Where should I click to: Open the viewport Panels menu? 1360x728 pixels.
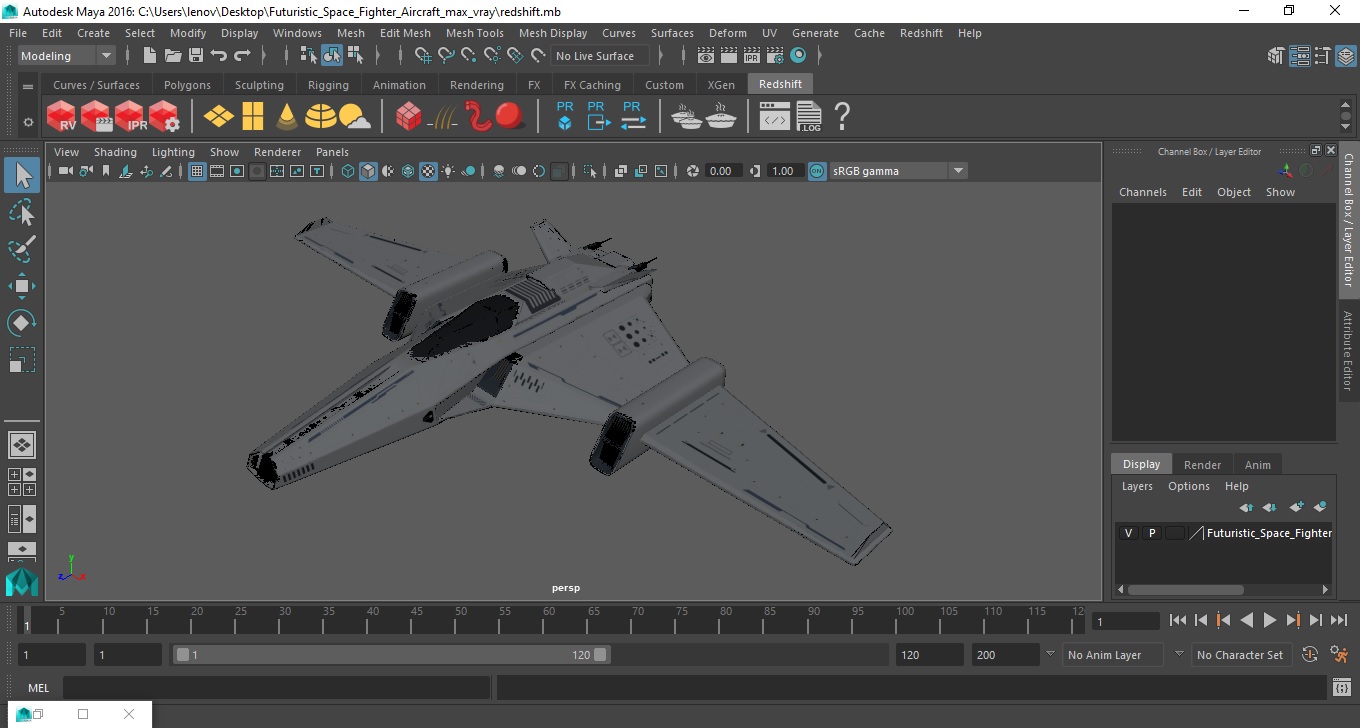[332, 152]
